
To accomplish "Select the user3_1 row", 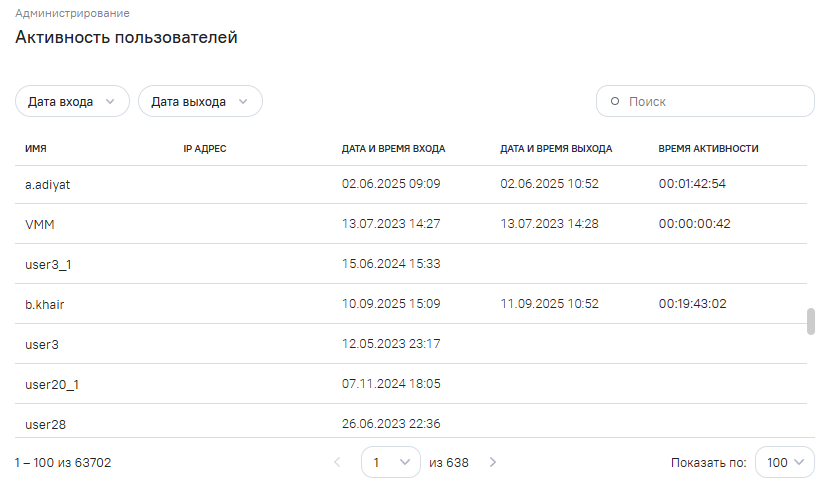I will click(x=49, y=264).
